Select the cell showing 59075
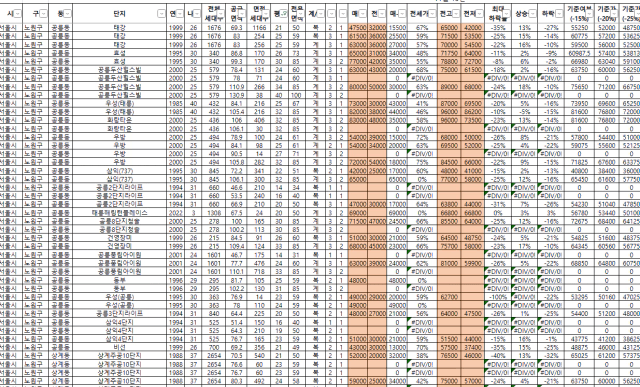Image resolution: width=640 pixels, height=387 pixels. (579, 145)
